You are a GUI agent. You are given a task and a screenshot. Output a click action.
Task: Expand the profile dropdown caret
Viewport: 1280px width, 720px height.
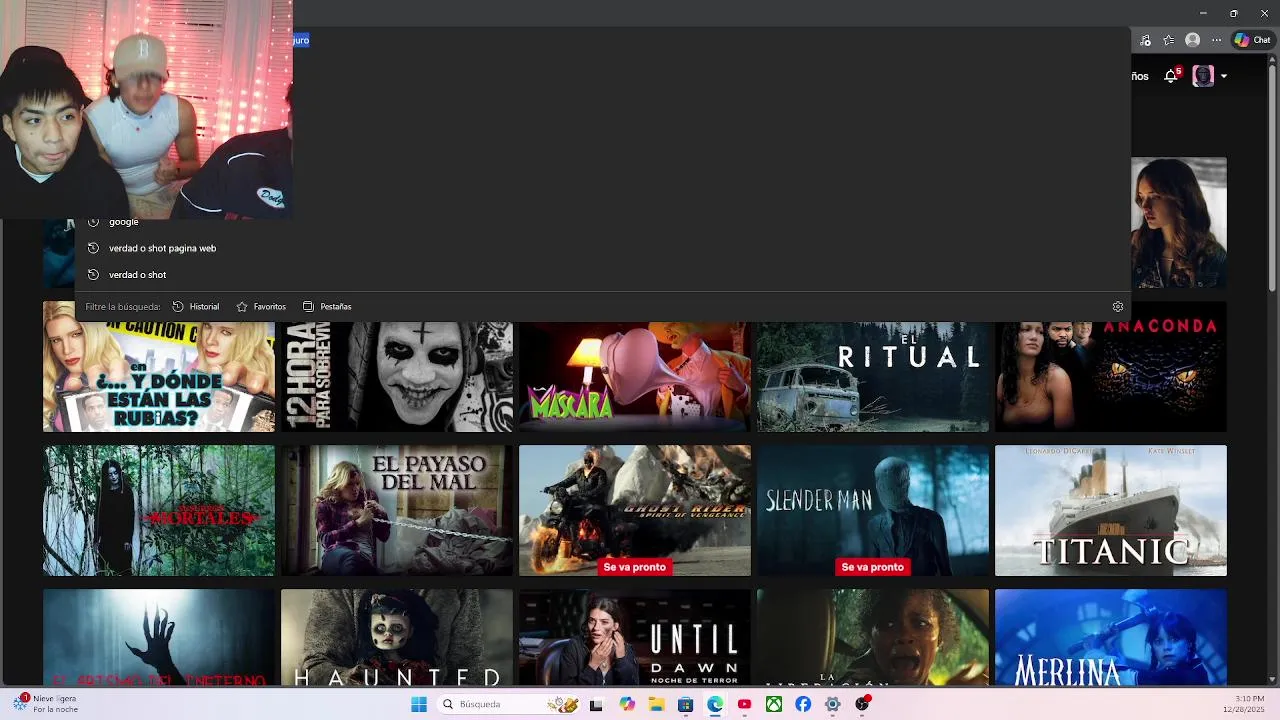click(x=1223, y=76)
